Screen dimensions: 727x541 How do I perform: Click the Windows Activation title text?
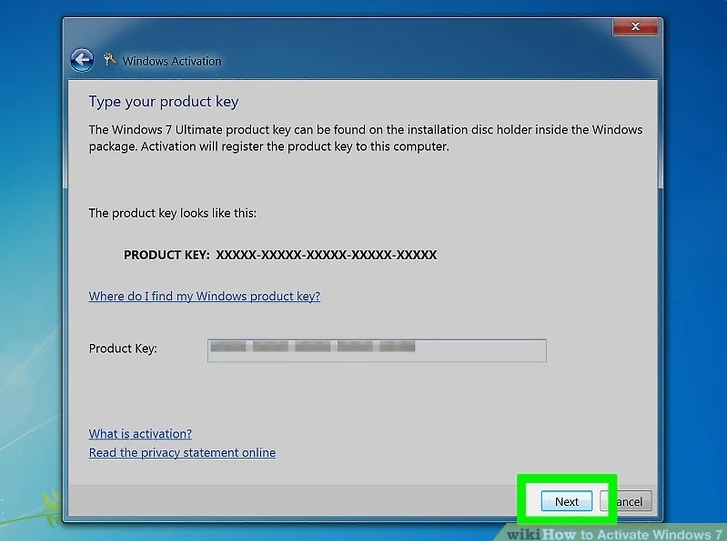click(172, 61)
